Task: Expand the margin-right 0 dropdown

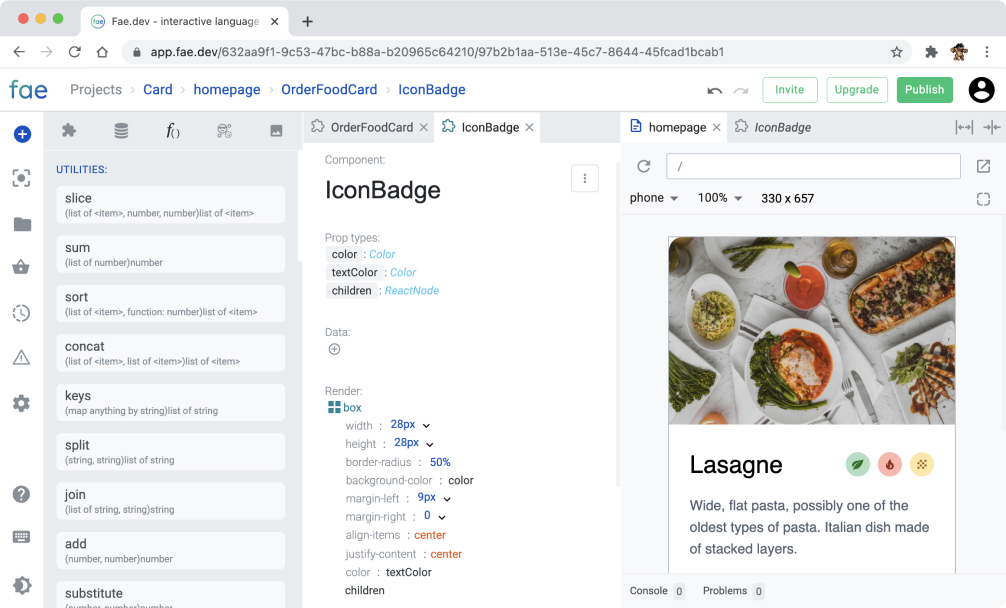Action: (442, 517)
